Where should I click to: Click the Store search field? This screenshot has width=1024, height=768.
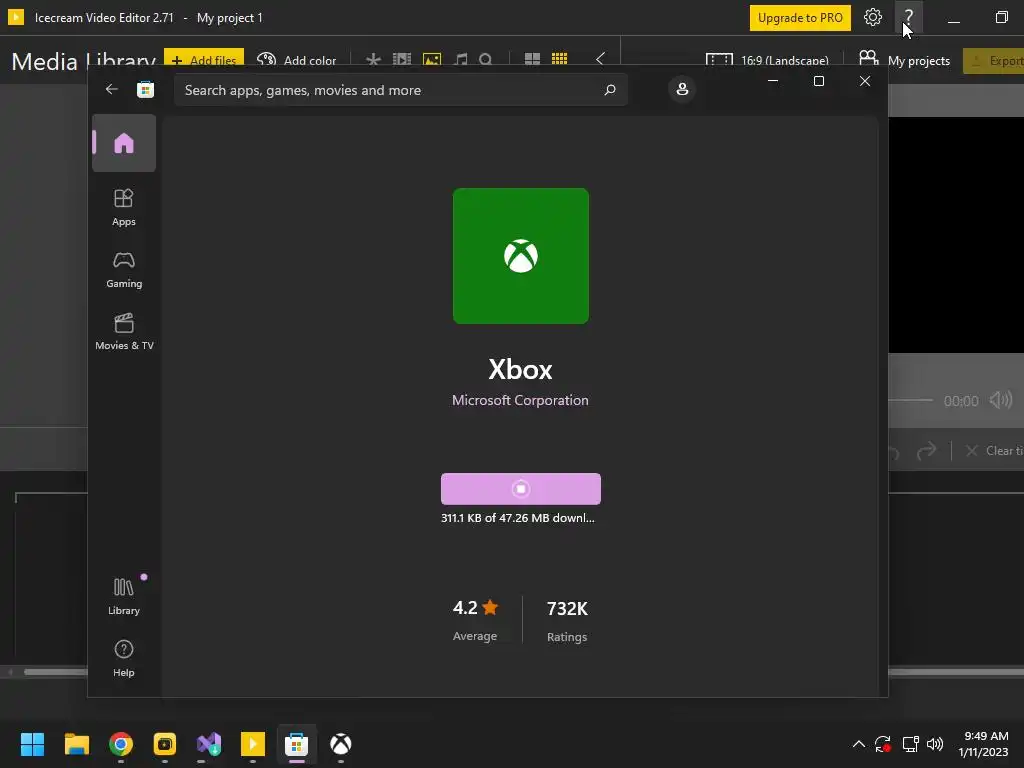click(400, 89)
